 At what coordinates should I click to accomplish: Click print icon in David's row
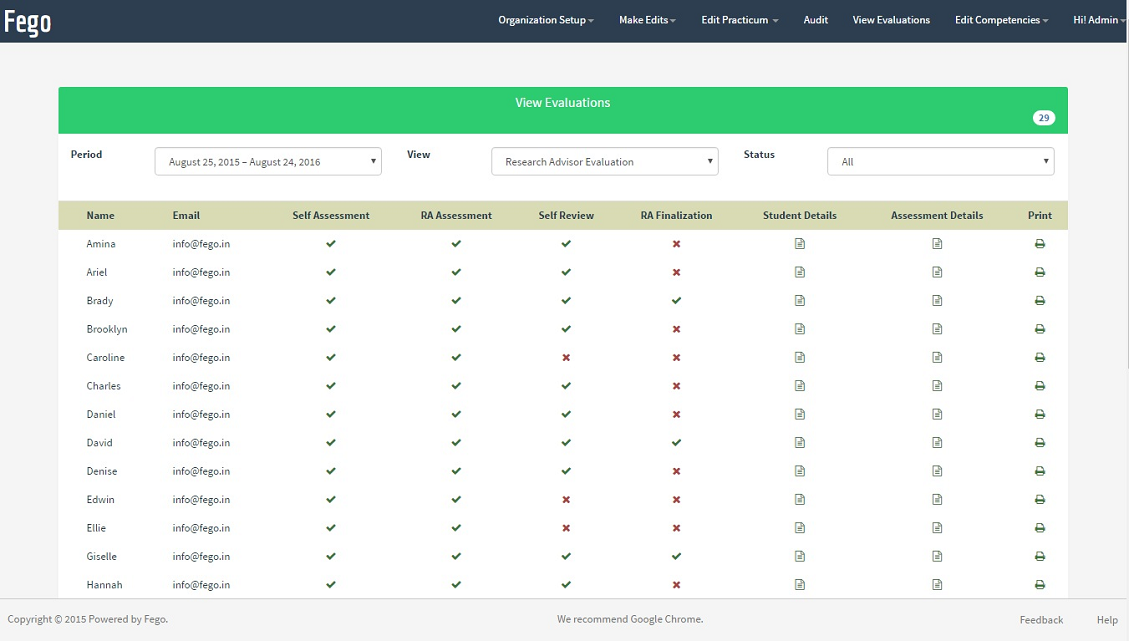click(x=1040, y=443)
